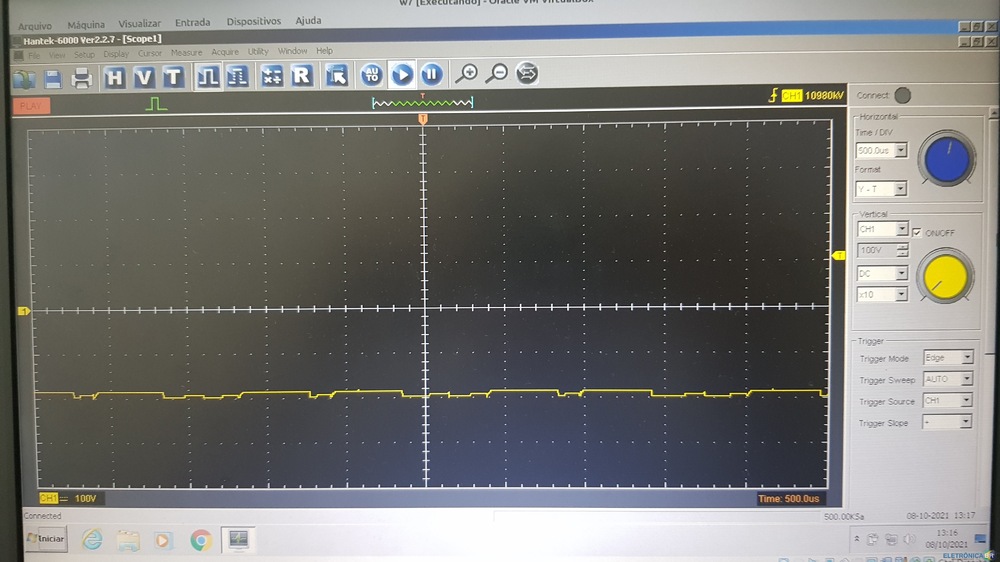The height and width of the screenshot is (562, 1000).
Task: Select the CH1 ground level marker
Action: coord(24,311)
